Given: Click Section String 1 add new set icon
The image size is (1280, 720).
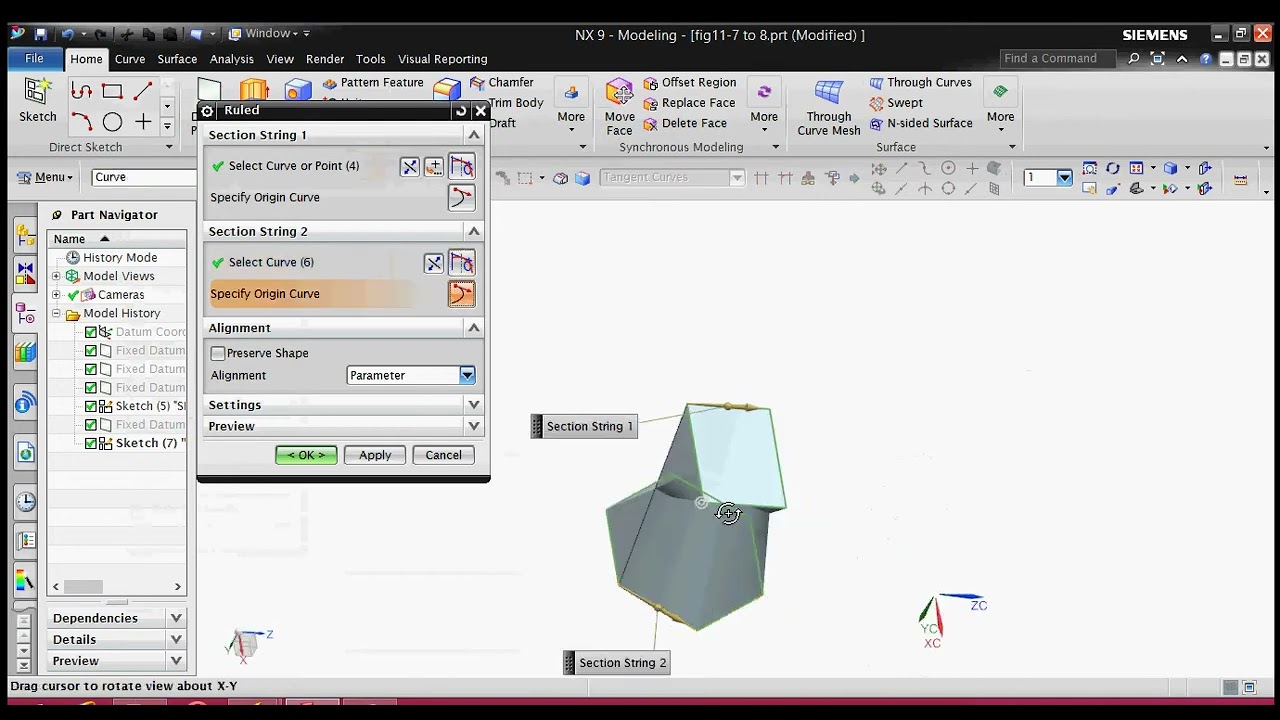Looking at the screenshot, I should [434, 167].
